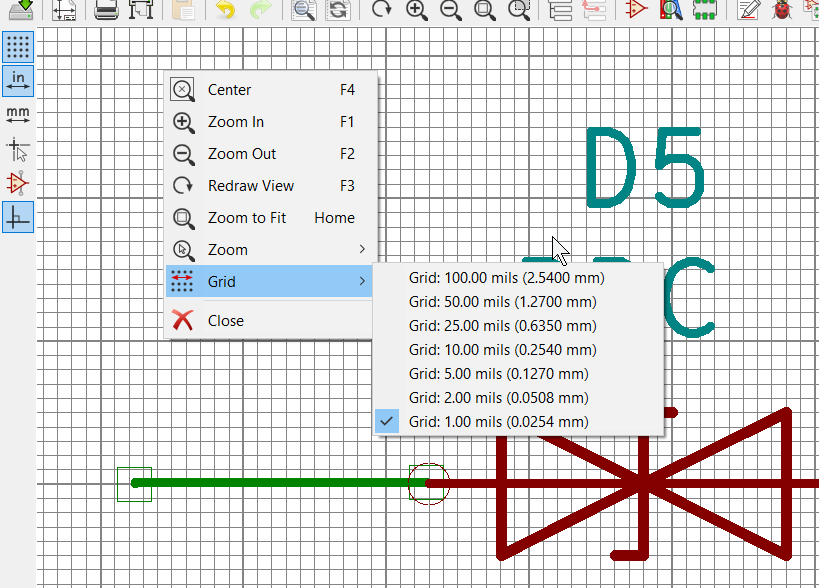The width and height of the screenshot is (819, 588).
Task: Select Zoom to Fit menu item
Action: tap(270, 218)
